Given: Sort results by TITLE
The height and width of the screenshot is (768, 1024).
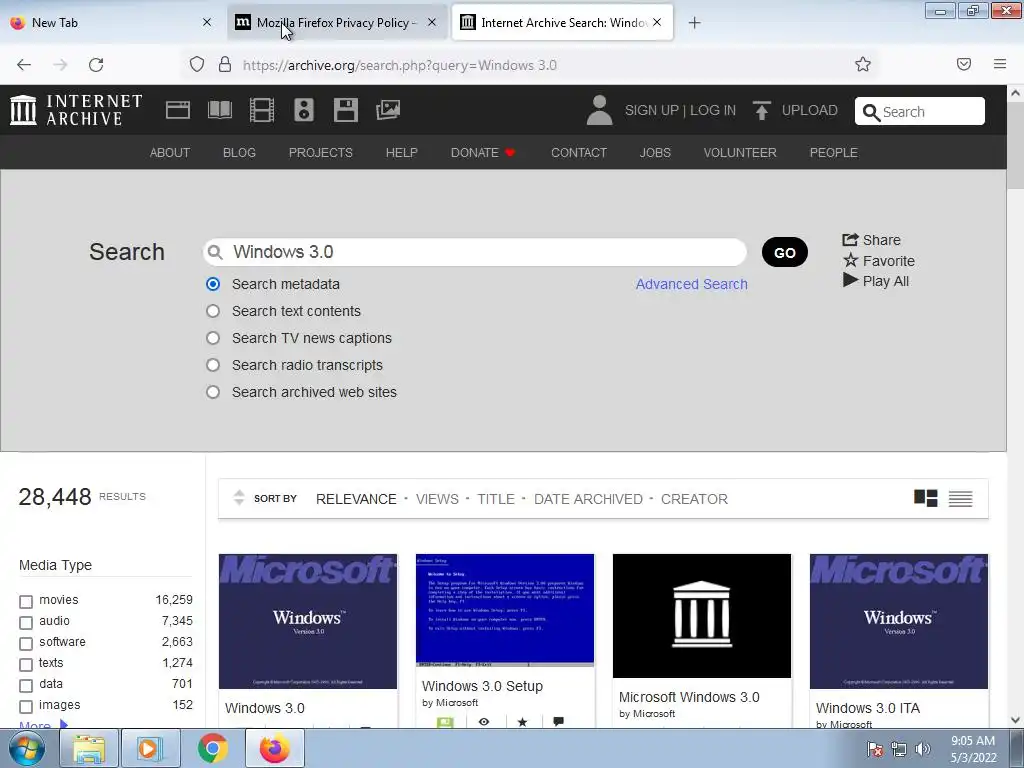Looking at the screenshot, I should coord(496,499).
